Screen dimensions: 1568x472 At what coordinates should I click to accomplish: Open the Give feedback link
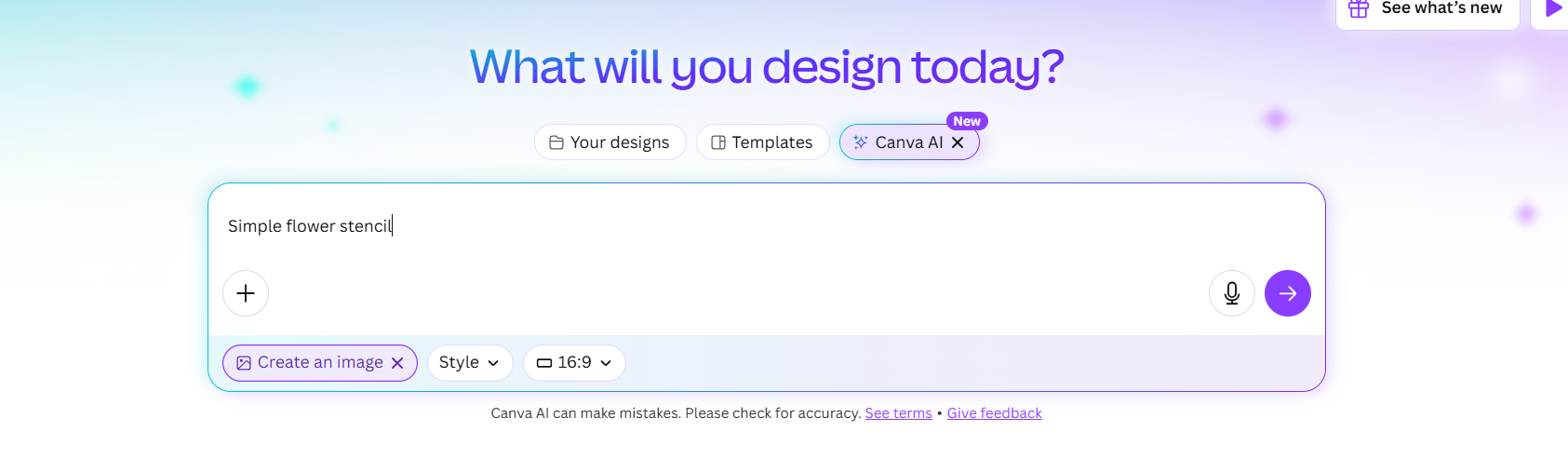tap(995, 413)
